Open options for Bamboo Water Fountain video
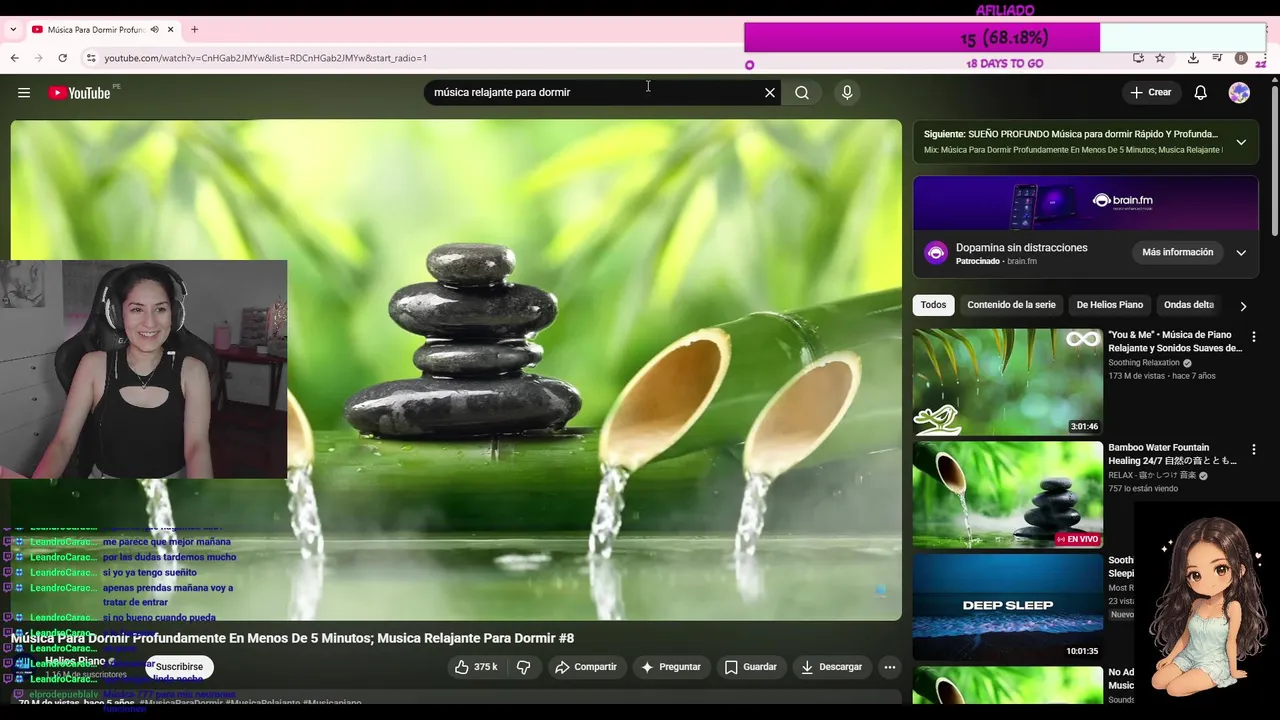This screenshot has height=720, width=1280. (1253, 450)
